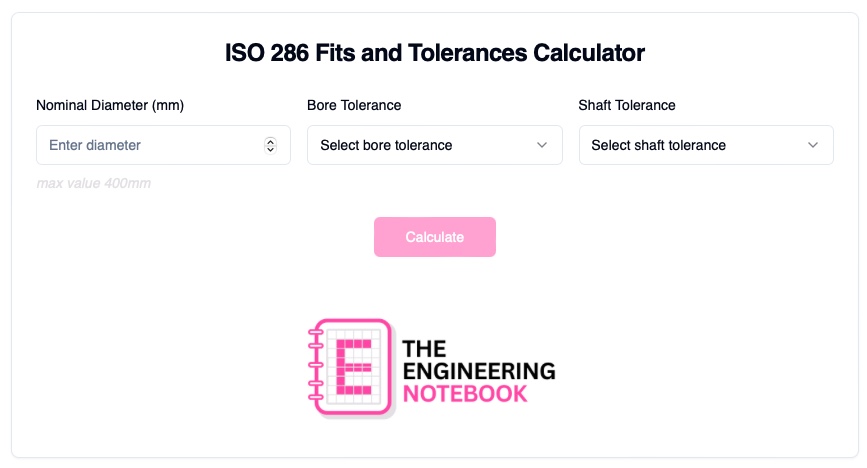
Task: Click the down arrow of the diameter spinner
Action: click(x=270, y=149)
